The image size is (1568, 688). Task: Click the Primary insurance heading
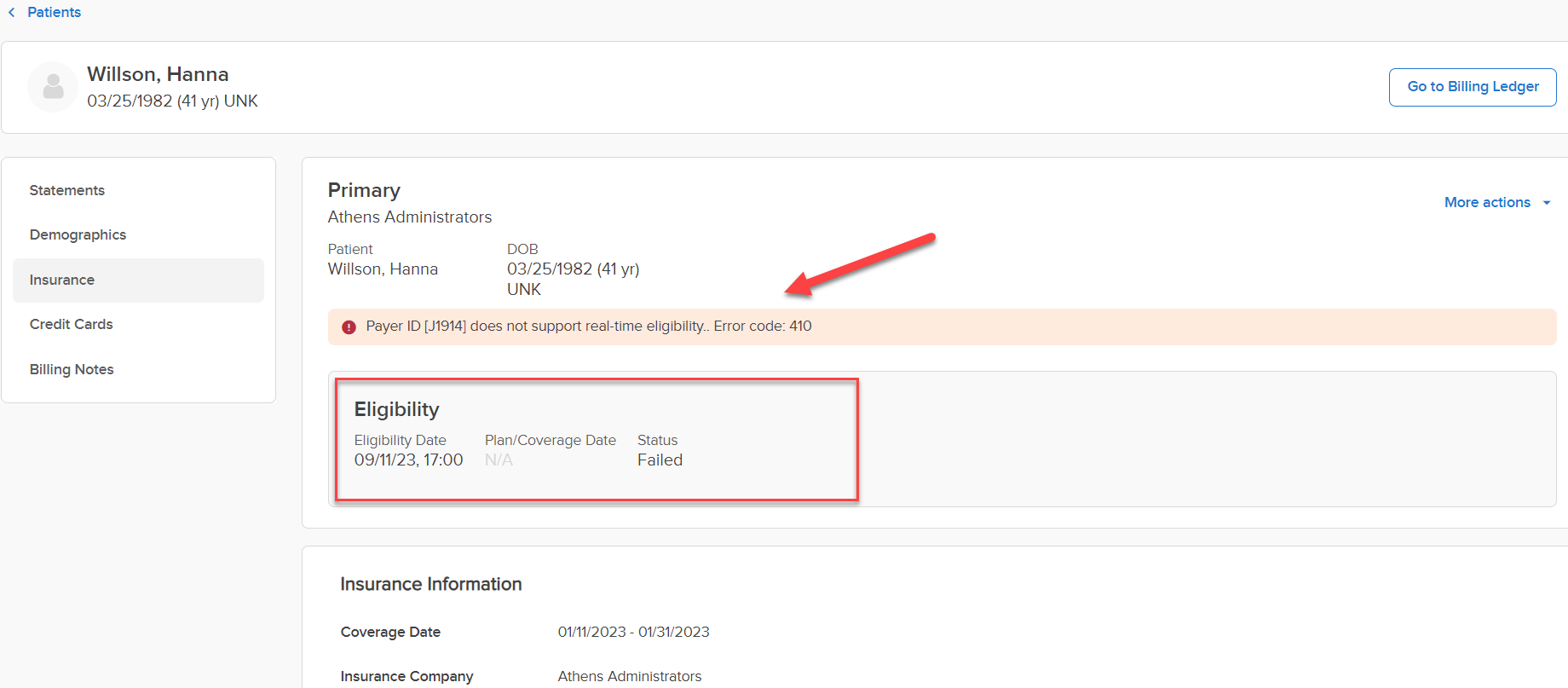click(364, 191)
